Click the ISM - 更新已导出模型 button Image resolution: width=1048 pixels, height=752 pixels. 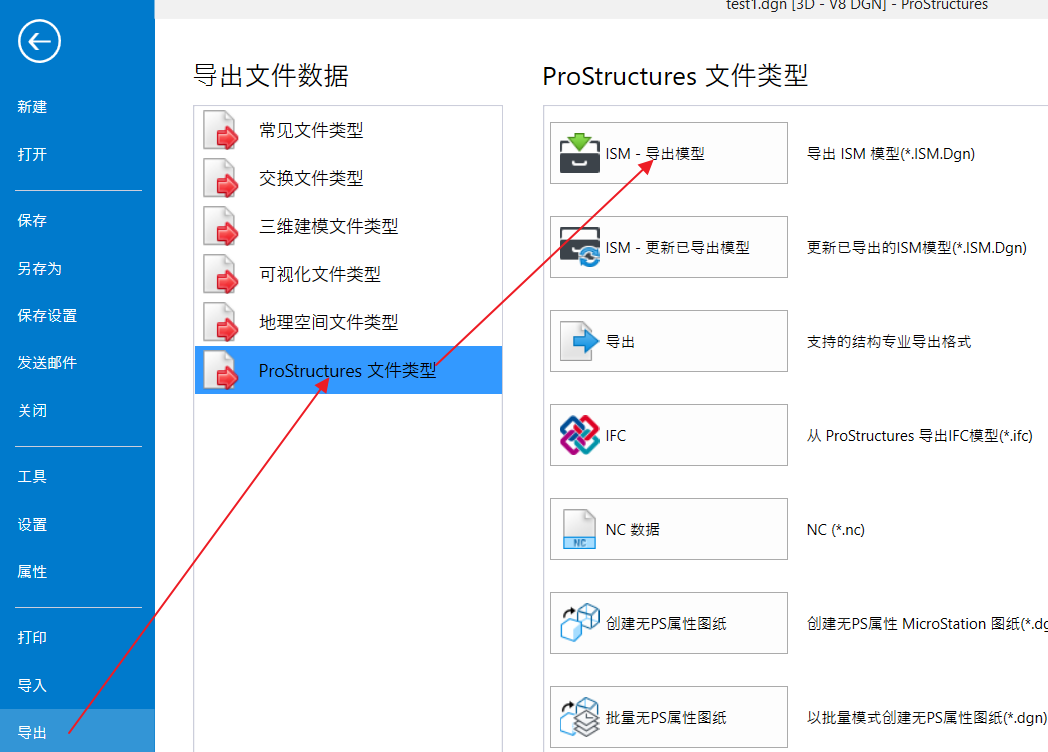tap(668, 247)
